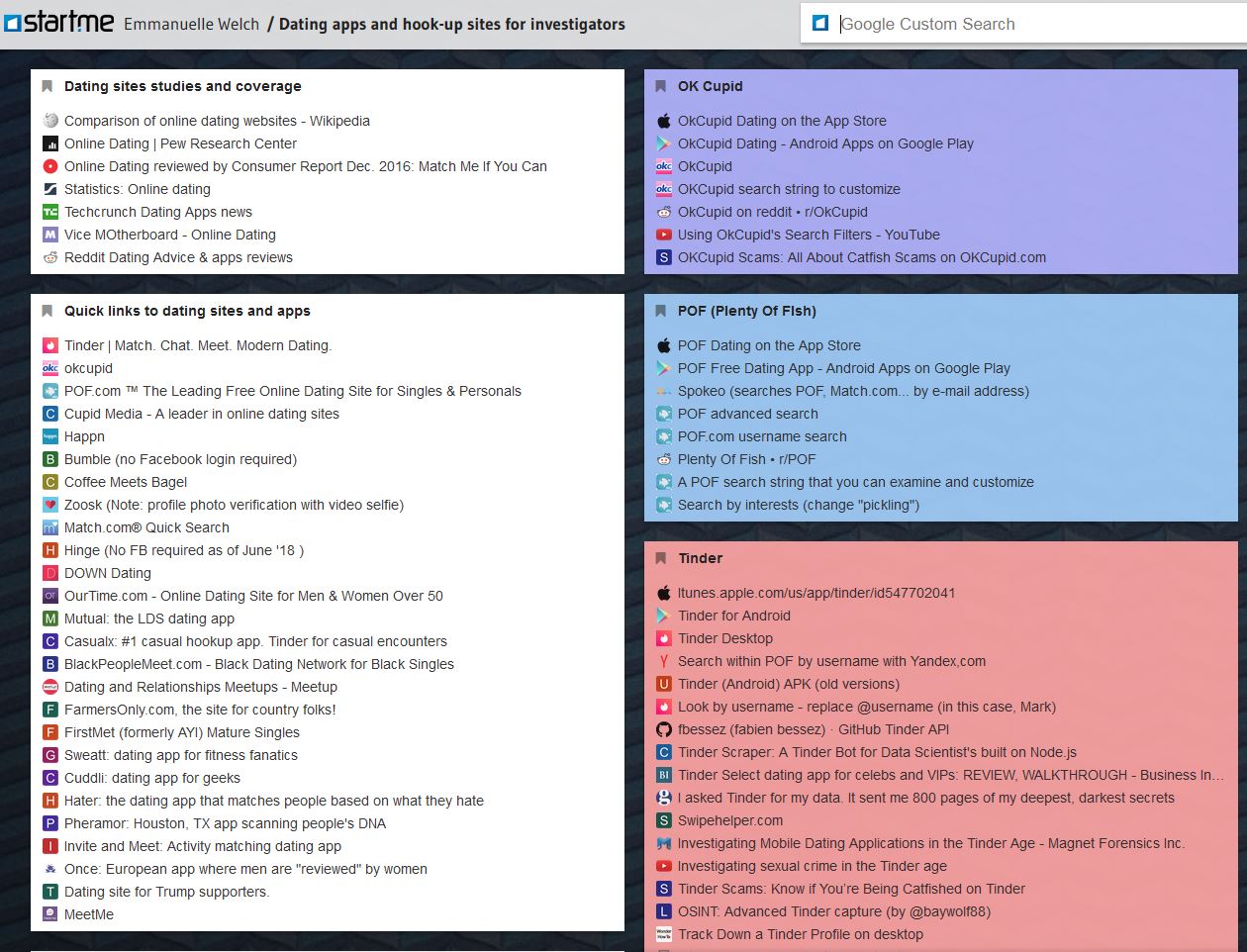Click bookmark icon of Tinder widget
1247x952 pixels.
660,558
